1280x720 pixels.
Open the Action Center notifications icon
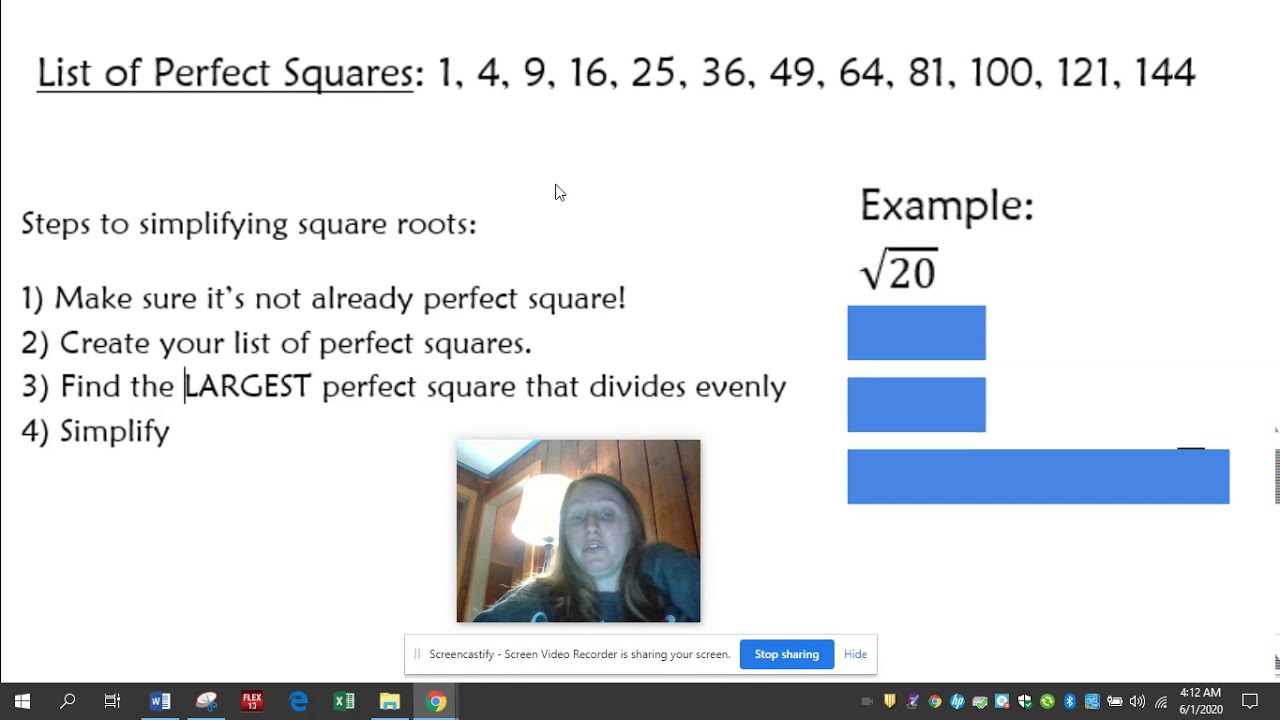pos(1250,701)
